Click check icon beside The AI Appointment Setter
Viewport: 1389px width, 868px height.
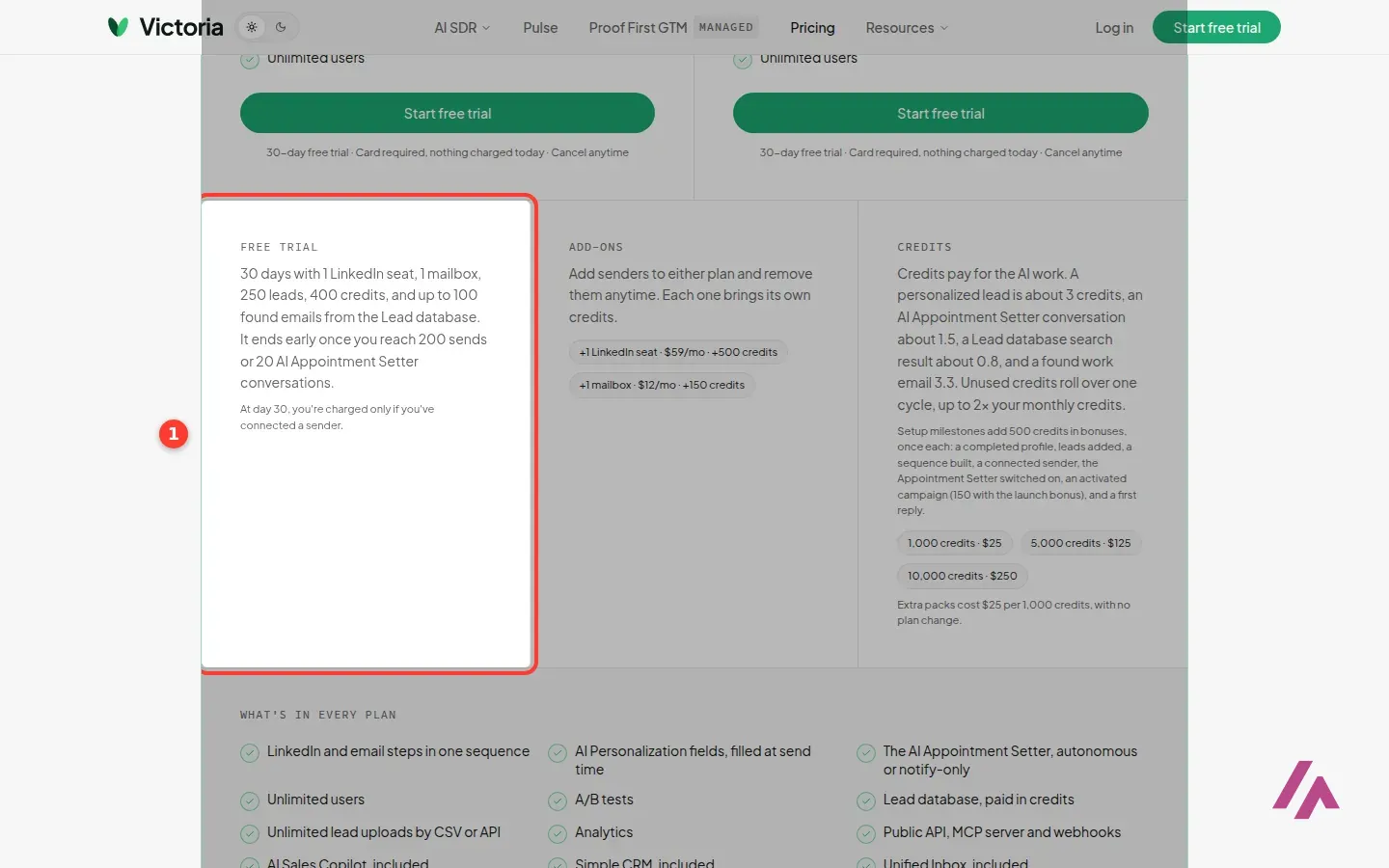(866, 753)
